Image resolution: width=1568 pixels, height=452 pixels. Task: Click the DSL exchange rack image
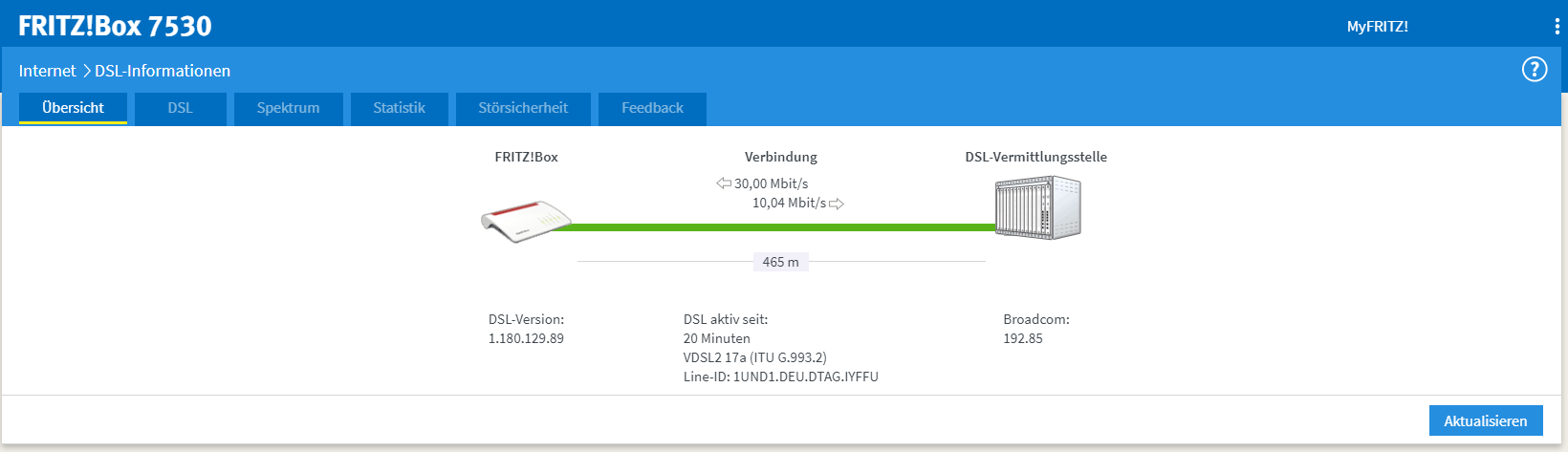[x=1037, y=208]
